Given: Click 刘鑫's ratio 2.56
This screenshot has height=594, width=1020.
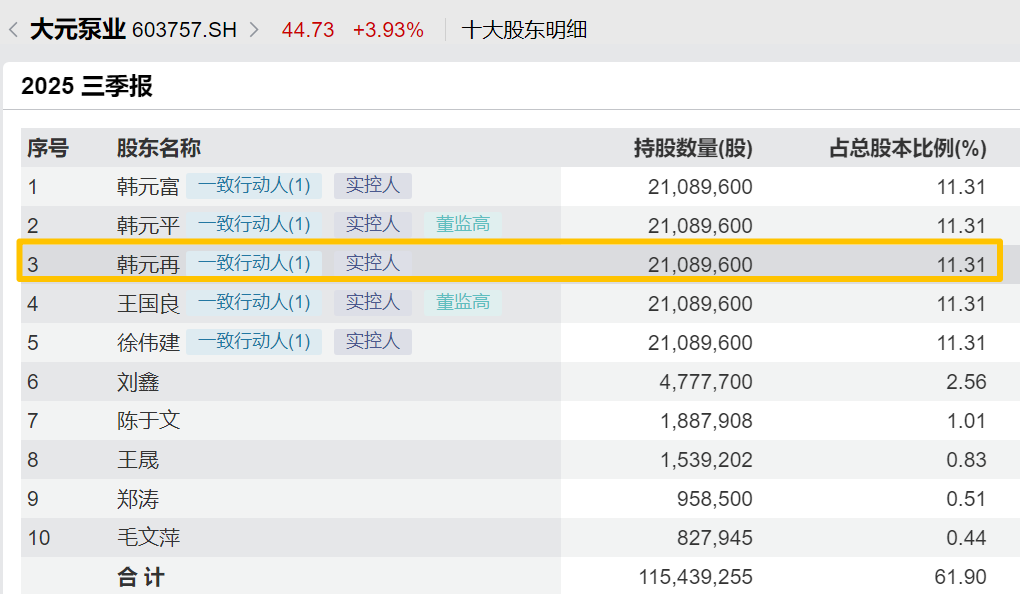Looking at the screenshot, I should [966, 382].
